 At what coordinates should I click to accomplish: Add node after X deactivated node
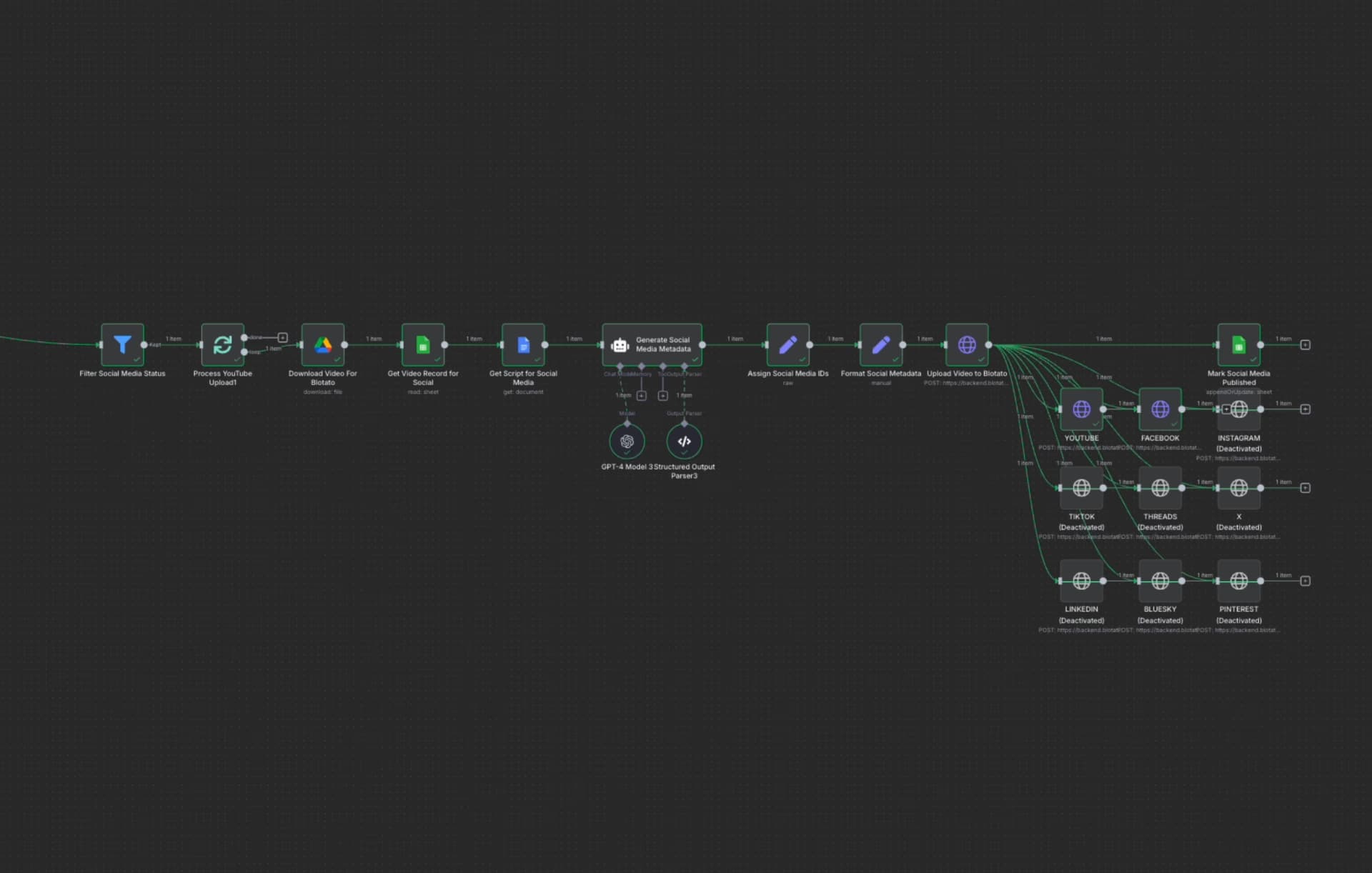[1305, 488]
